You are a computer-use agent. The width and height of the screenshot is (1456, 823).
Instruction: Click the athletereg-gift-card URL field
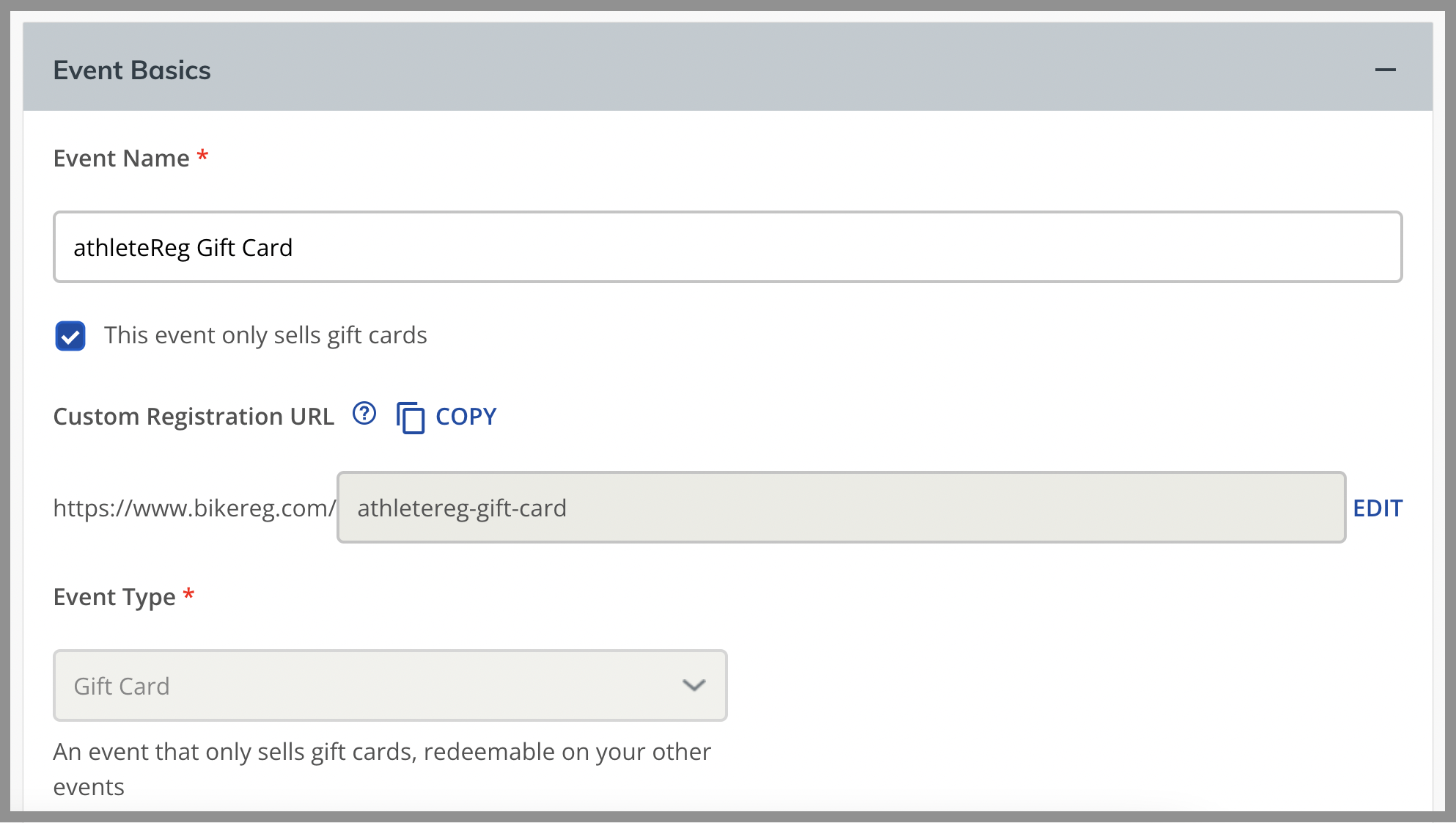coord(841,508)
